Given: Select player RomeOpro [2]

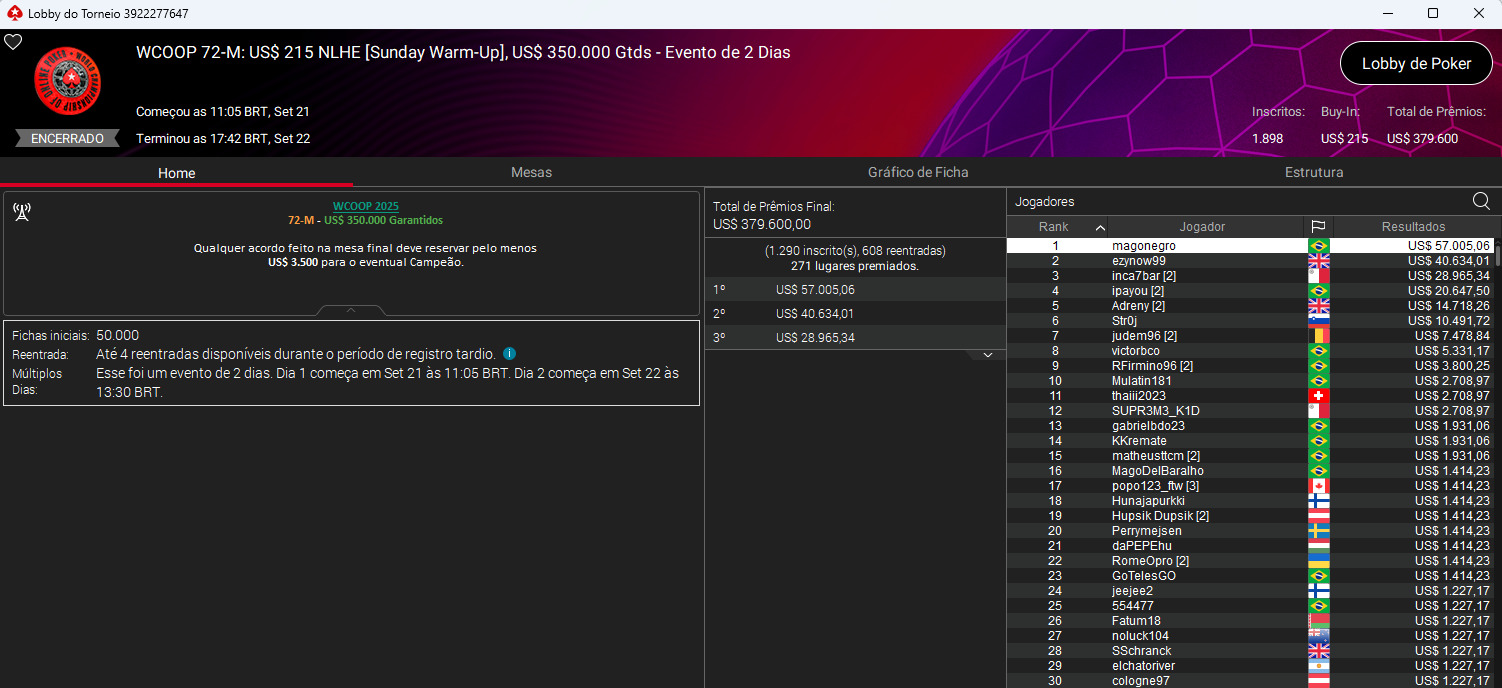Looking at the screenshot, I should click(1250, 561).
